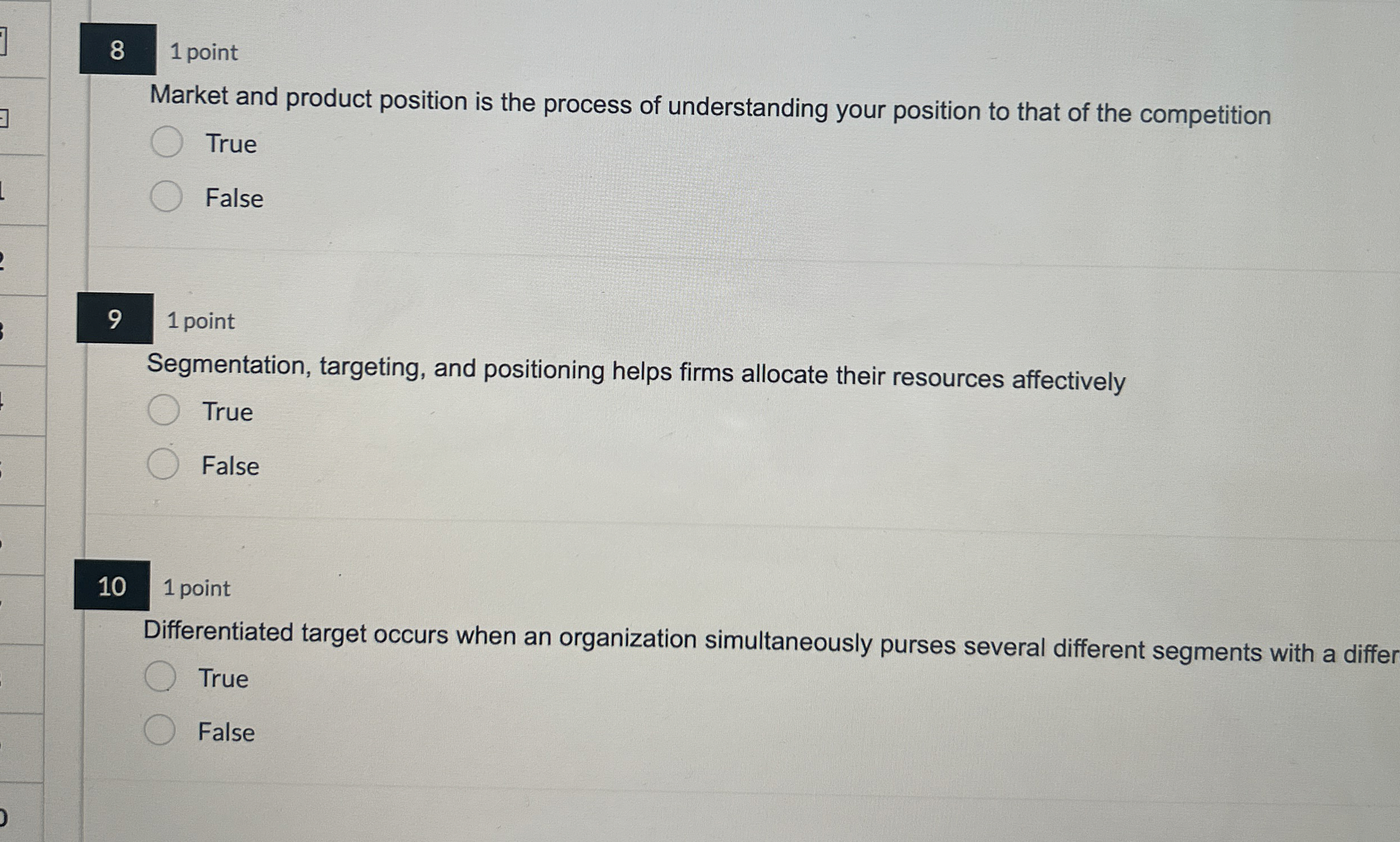Select False for question 8
1400x842 pixels.
pyautogui.click(x=166, y=196)
